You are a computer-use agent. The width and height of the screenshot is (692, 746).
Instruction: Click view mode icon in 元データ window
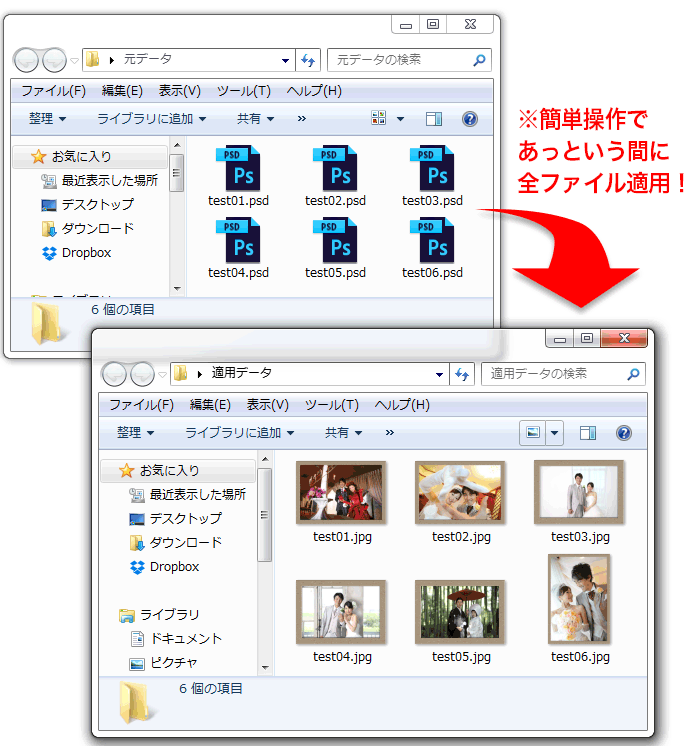click(x=378, y=118)
